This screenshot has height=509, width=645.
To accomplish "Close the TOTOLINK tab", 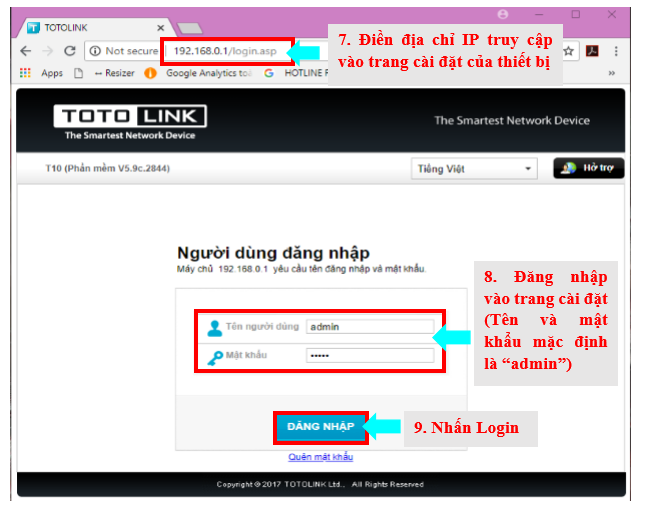I will [x=160, y=28].
